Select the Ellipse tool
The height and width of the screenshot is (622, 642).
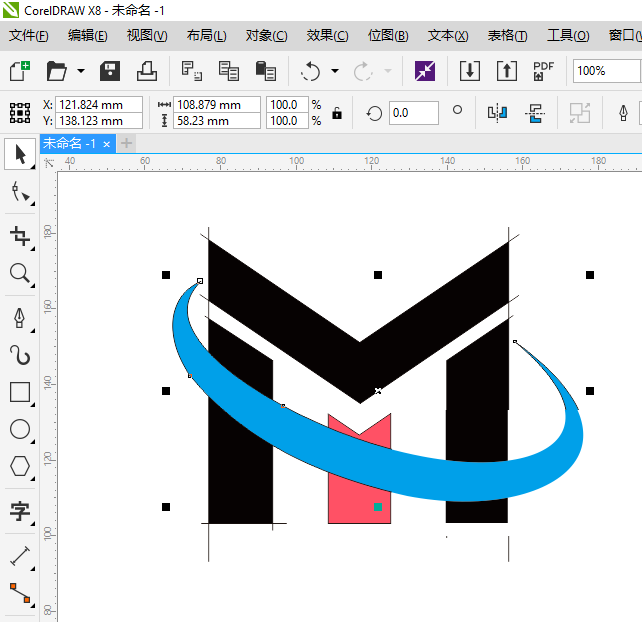click(19, 430)
